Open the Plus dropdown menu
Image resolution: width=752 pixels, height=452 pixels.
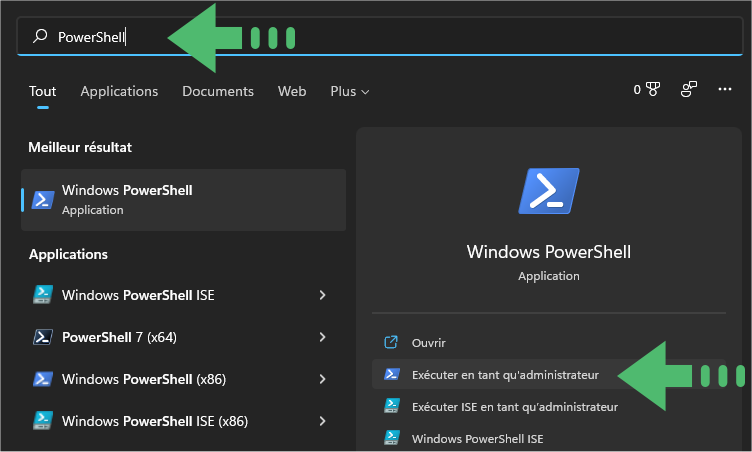(x=350, y=91)
